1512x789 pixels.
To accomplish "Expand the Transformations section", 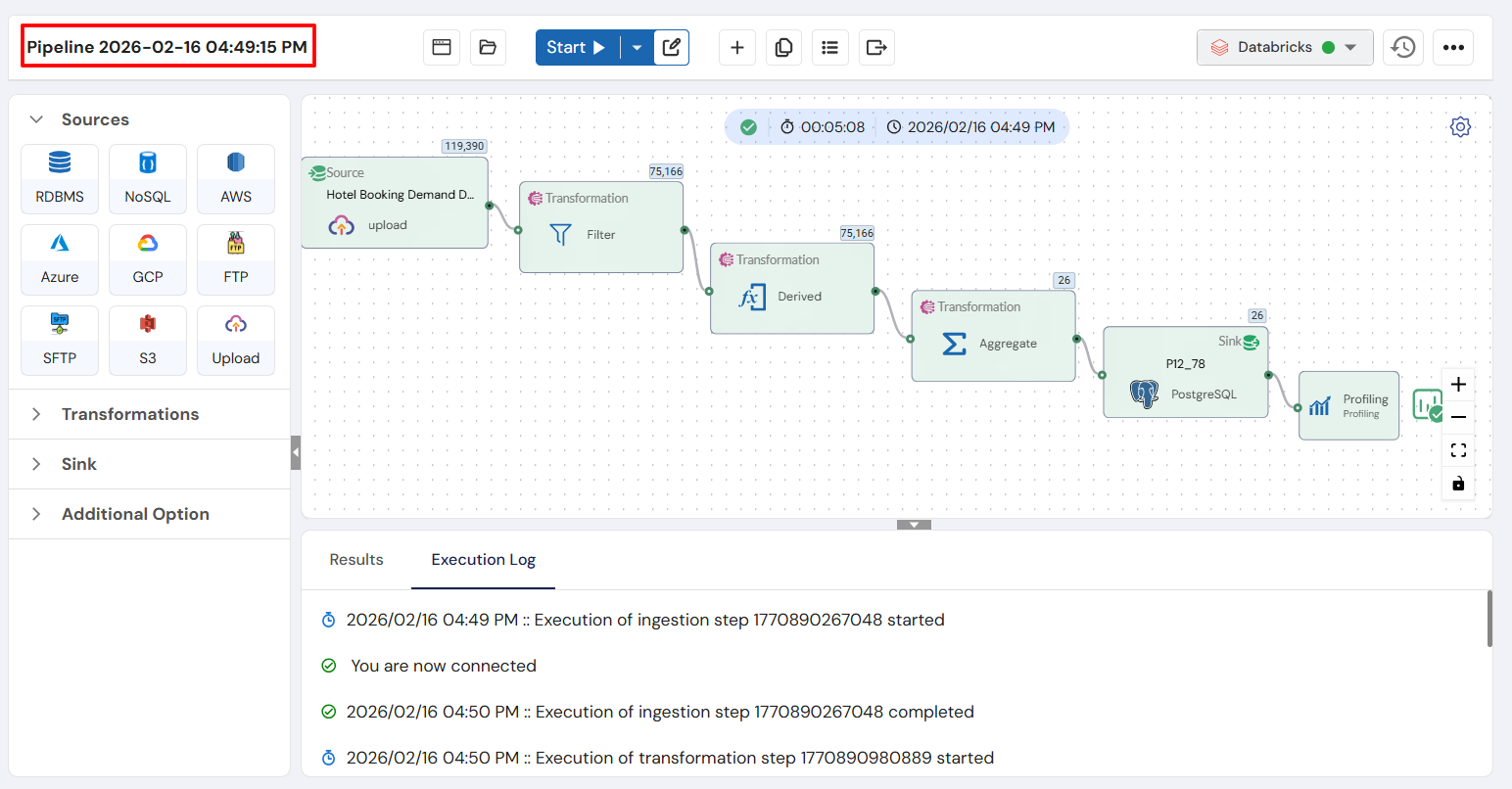I will 129,414.
